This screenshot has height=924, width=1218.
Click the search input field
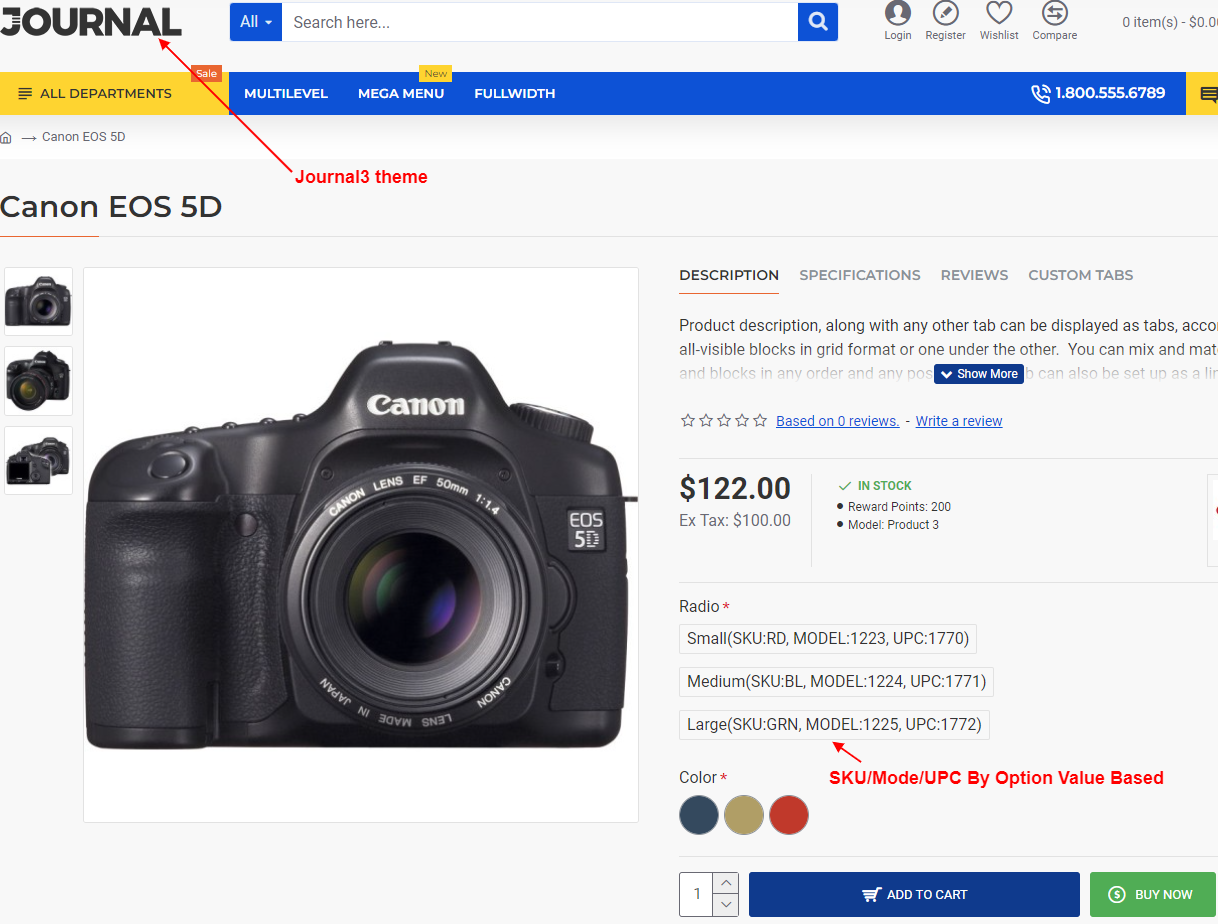coord(540,22)
